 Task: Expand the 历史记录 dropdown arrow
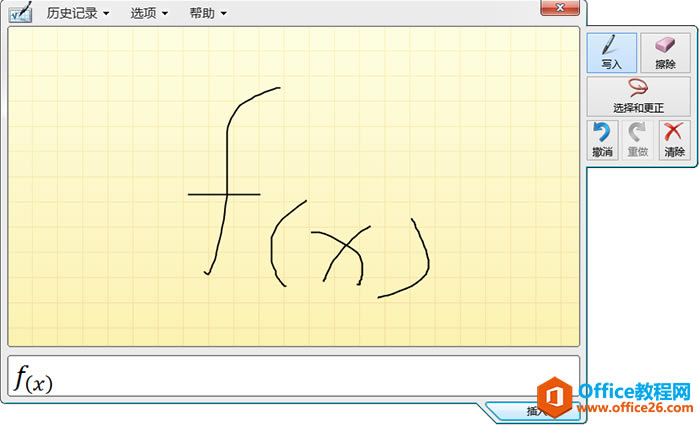[x=106, y=14]
